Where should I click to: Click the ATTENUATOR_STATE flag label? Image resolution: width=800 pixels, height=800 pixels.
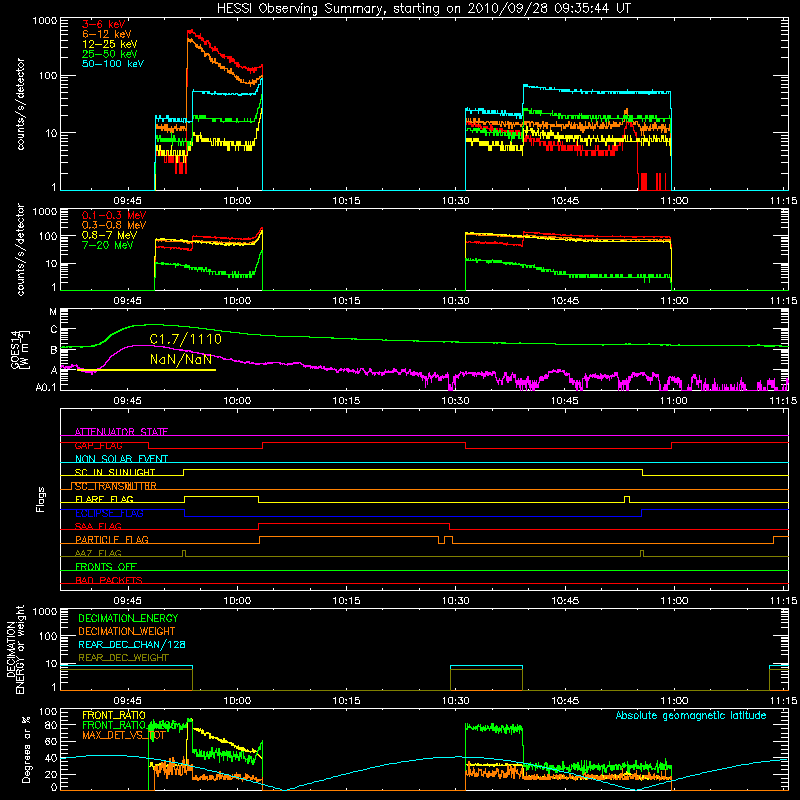(x=121, y=432)
